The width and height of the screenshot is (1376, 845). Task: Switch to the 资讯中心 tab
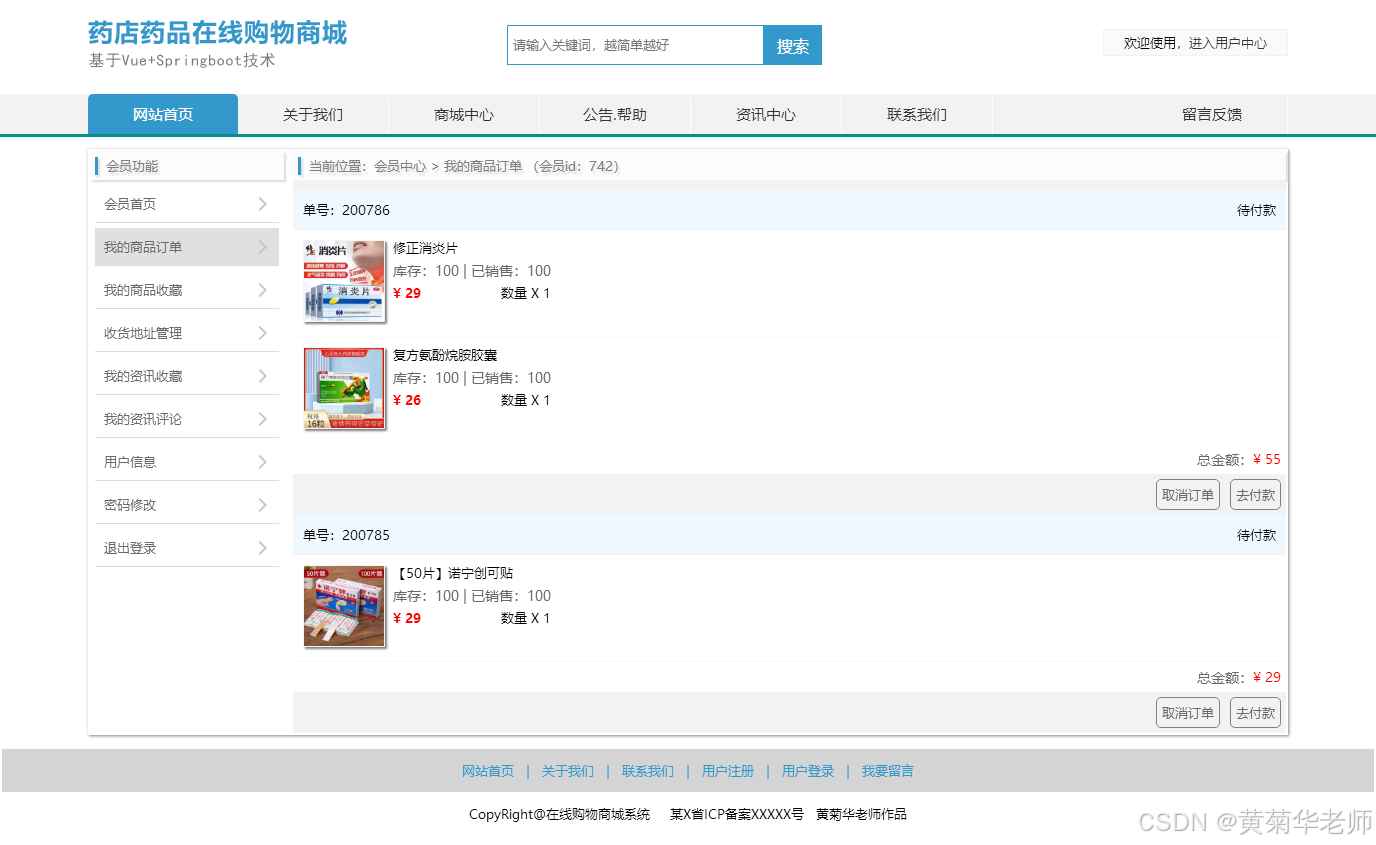click(765, 114)
